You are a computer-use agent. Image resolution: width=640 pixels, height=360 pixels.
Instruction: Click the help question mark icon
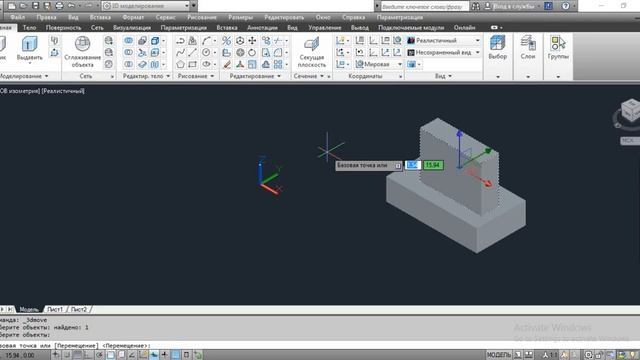point(565,6)
